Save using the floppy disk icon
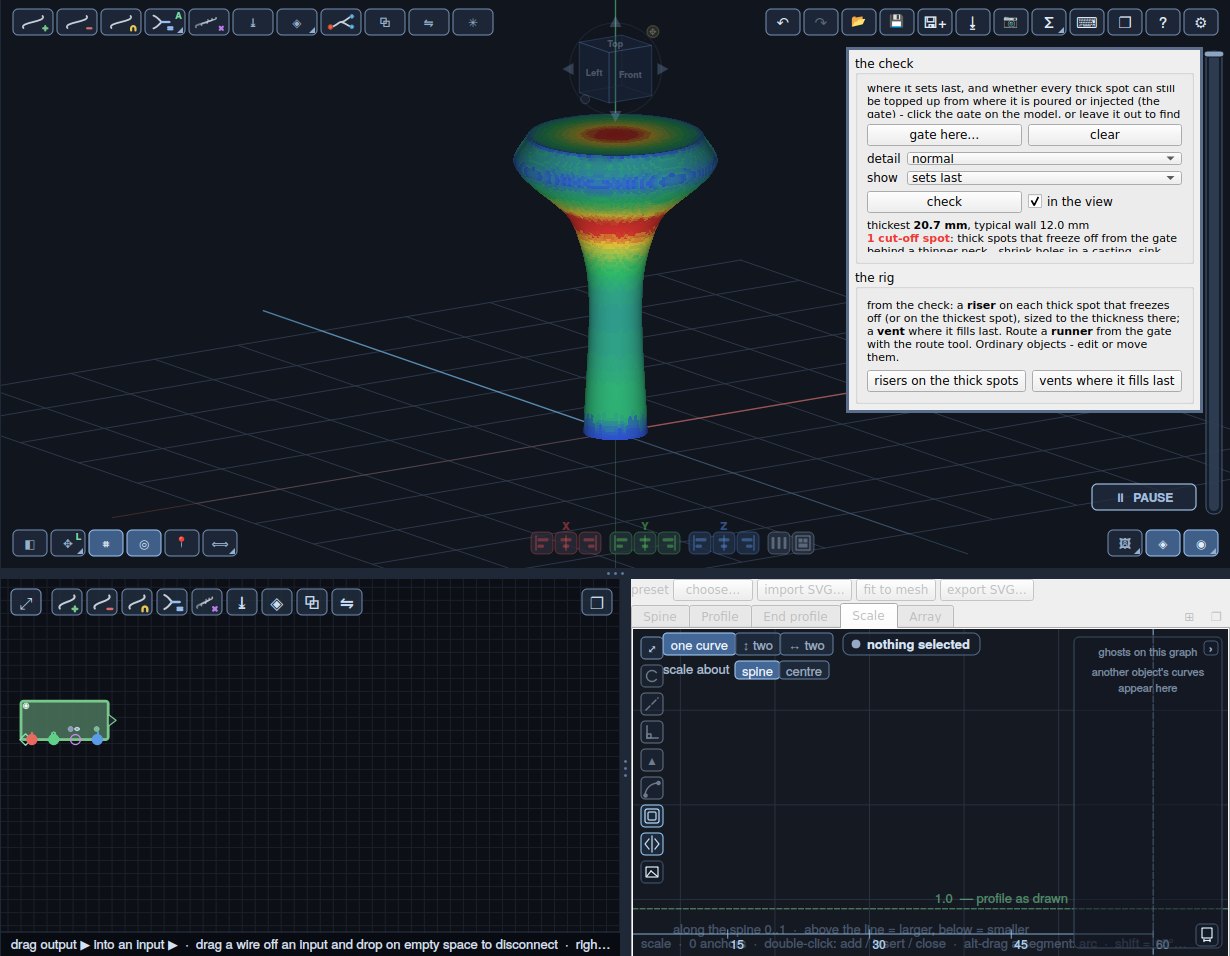1230x956 pixels. pos(897,22)
